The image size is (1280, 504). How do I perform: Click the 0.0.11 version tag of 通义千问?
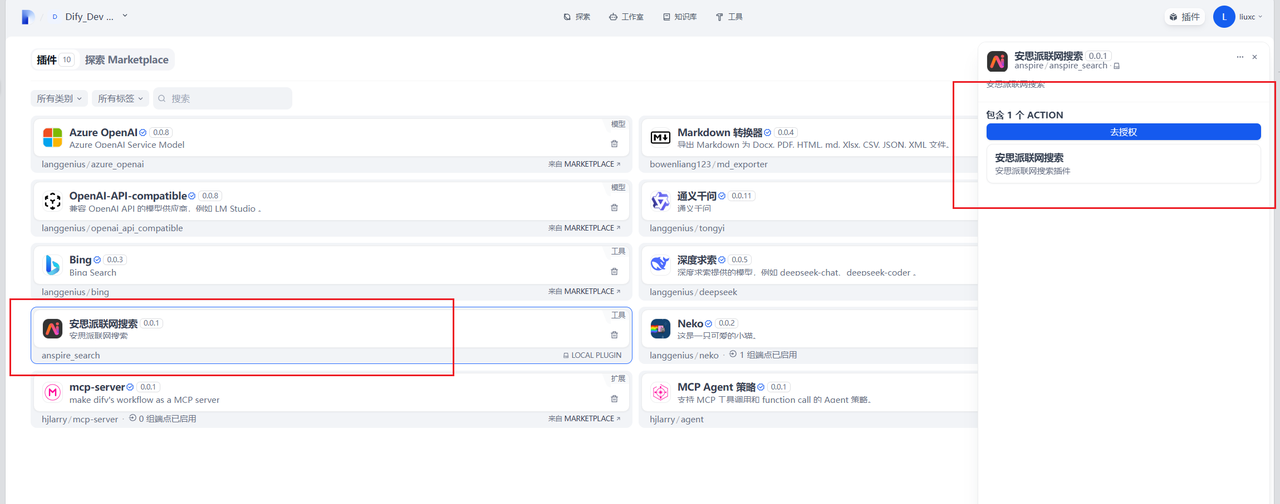pyautogui.click(x=741, y=196)
